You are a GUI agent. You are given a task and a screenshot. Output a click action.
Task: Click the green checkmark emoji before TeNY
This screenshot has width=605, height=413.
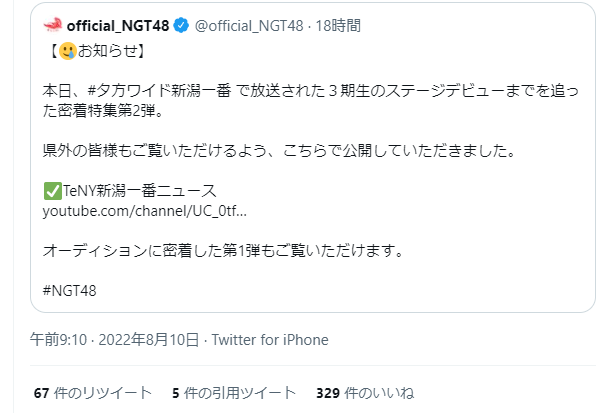click(x=52, y=191)
